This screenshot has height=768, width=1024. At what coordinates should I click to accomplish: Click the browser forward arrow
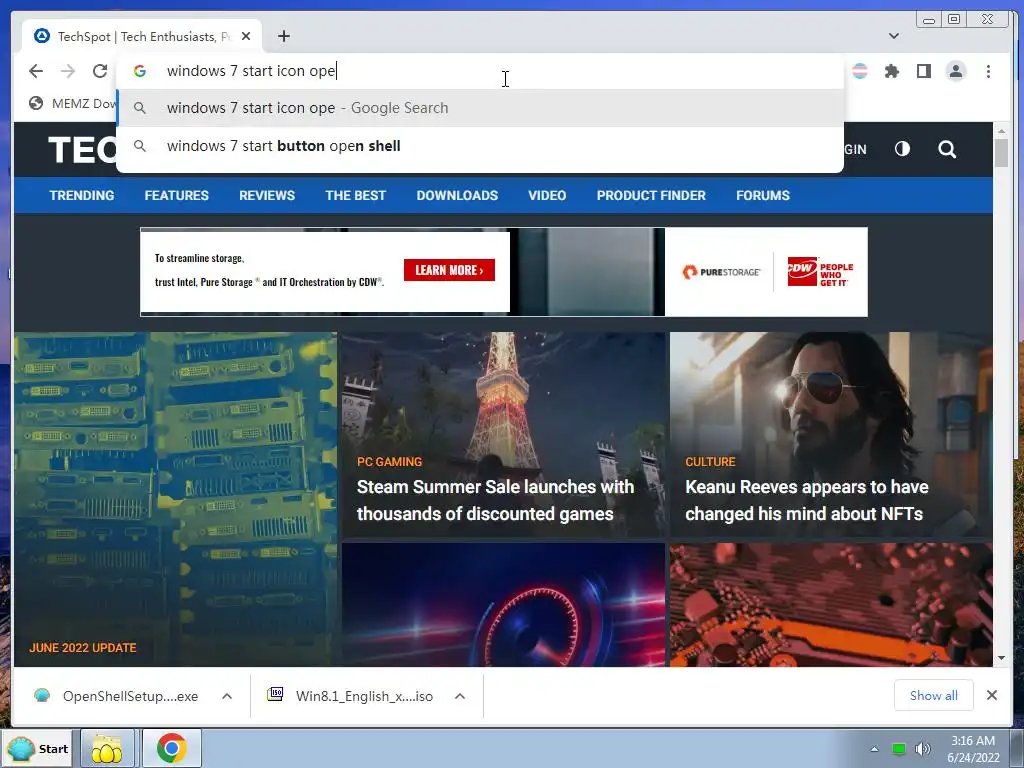coord(68,71)
